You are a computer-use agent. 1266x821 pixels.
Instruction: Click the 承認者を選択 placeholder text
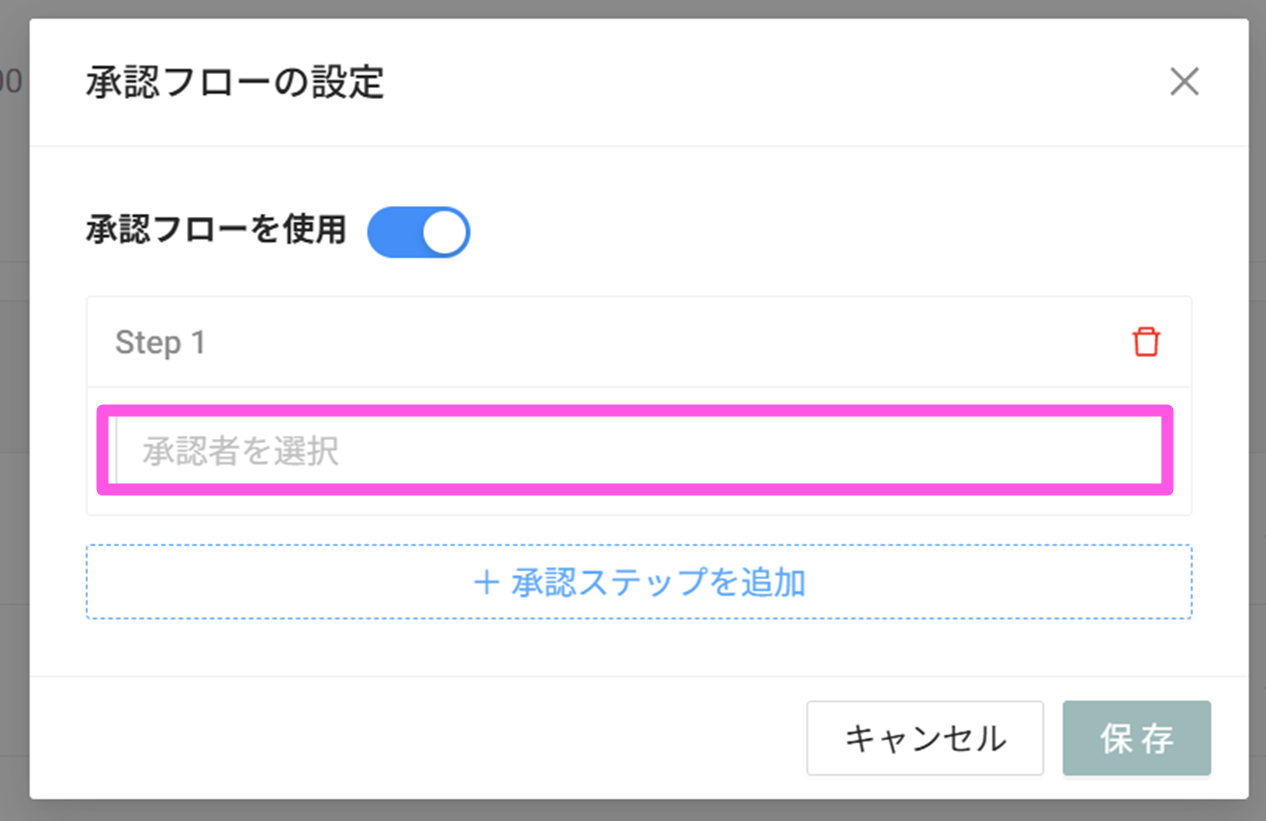[241, 452]
